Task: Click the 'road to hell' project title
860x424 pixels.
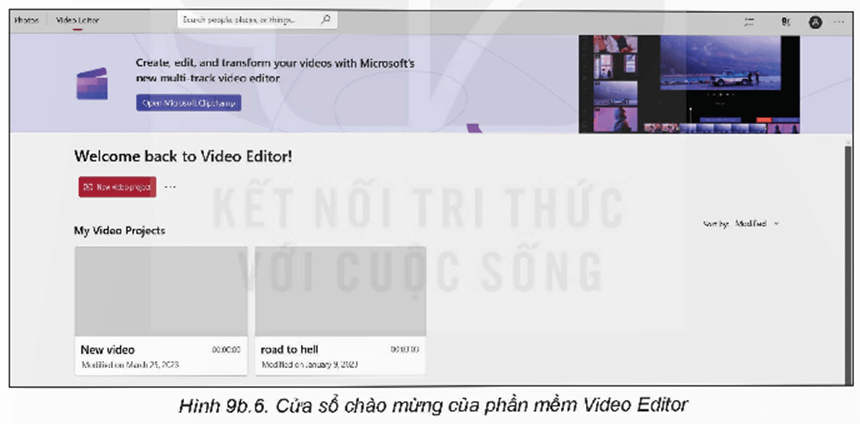Action: tap(289, 350)
